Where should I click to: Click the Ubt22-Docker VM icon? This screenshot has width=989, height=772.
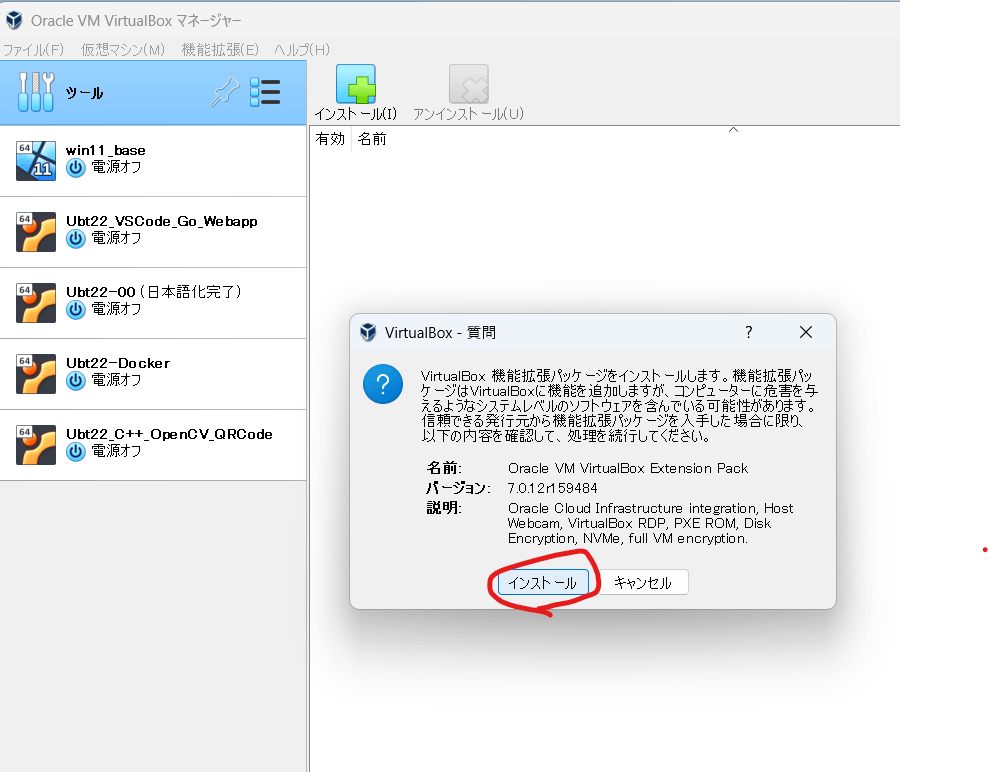[x=36, y=373]
